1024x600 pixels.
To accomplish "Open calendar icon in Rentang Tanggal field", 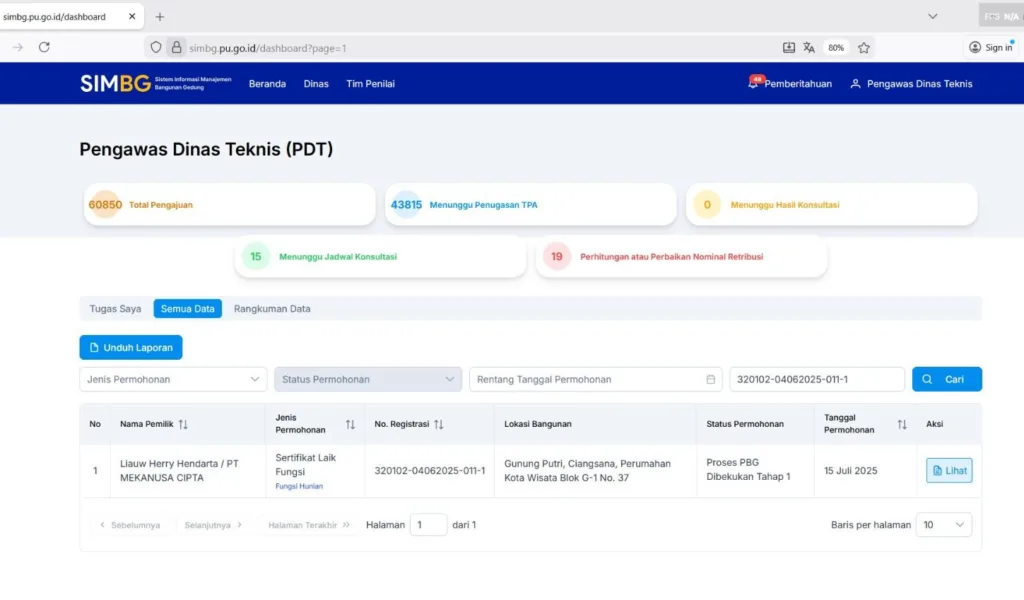I will tap(711, 380).
